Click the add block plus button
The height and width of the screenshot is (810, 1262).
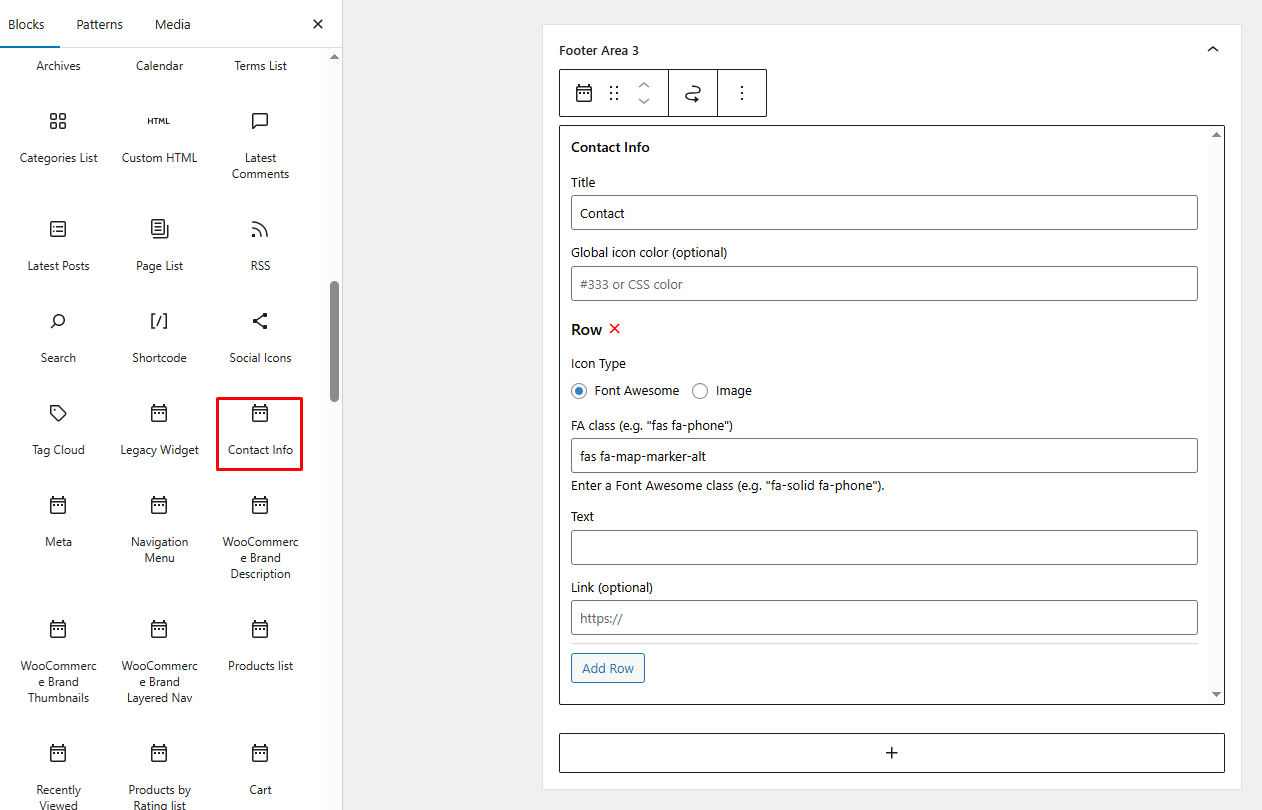891,753
